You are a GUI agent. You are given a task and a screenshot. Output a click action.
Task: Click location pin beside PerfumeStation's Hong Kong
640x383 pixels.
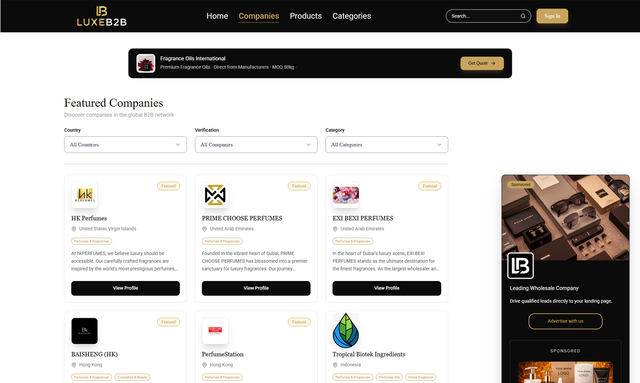pyautogui.click(x=204, y=365)
